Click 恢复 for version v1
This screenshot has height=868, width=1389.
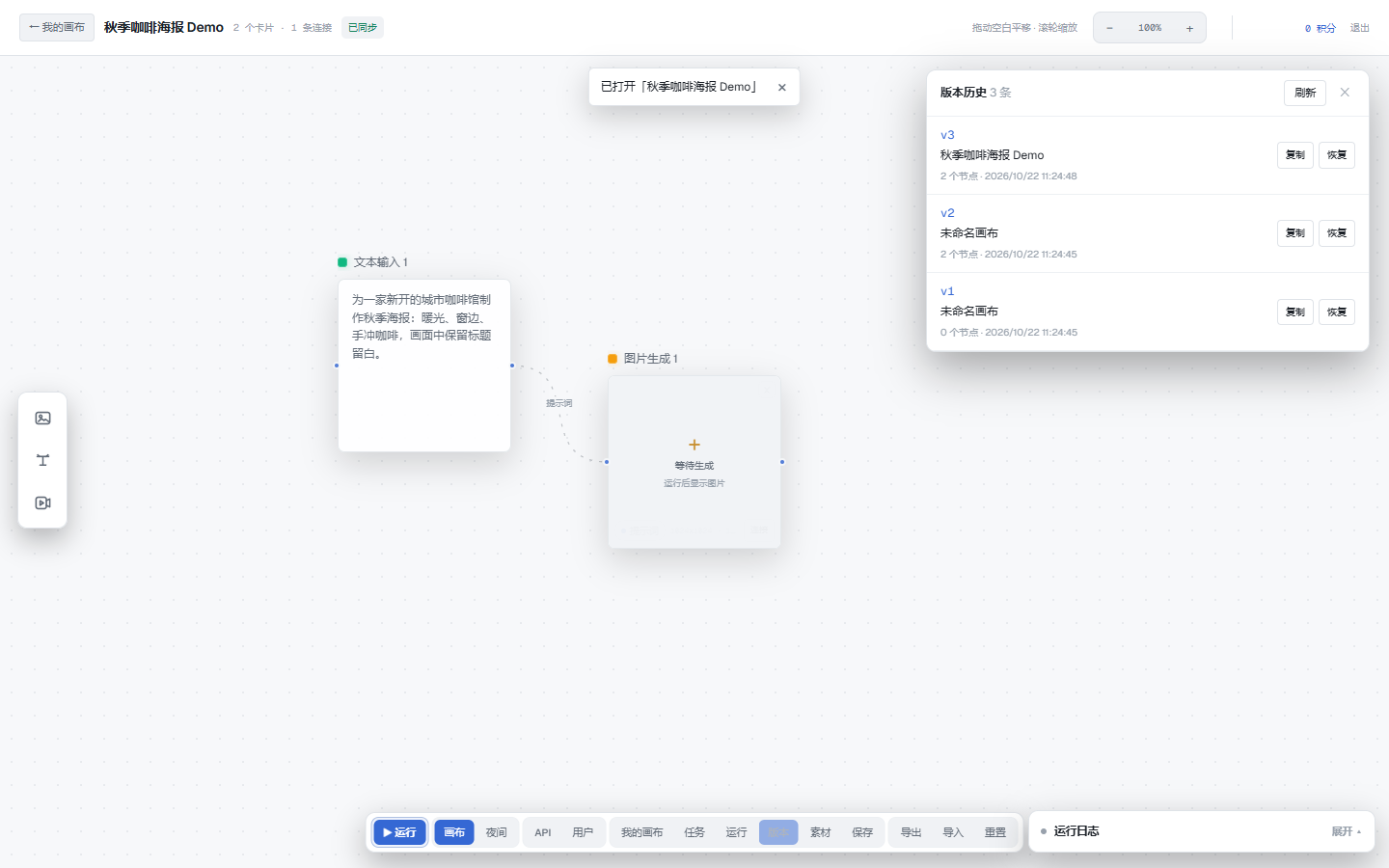click(x=1337, y=312)
